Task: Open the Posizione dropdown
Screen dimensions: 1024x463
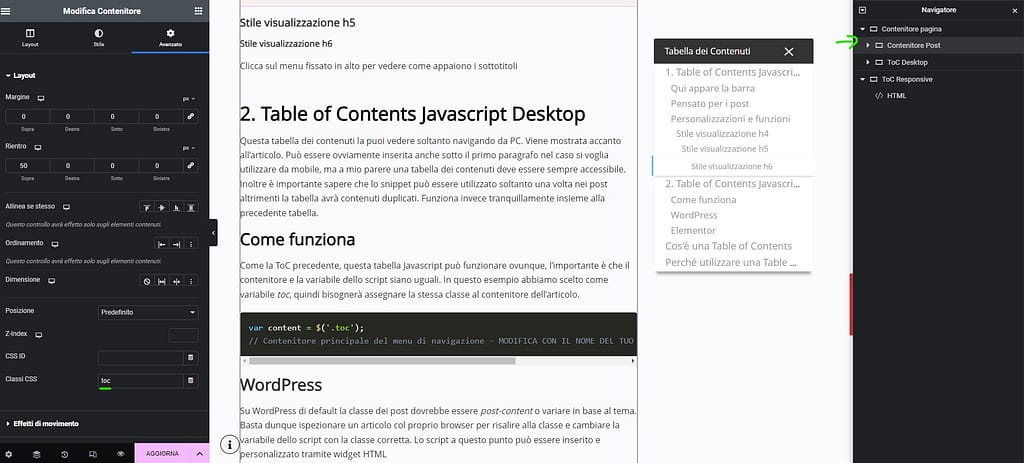Action: click(148, 312)
